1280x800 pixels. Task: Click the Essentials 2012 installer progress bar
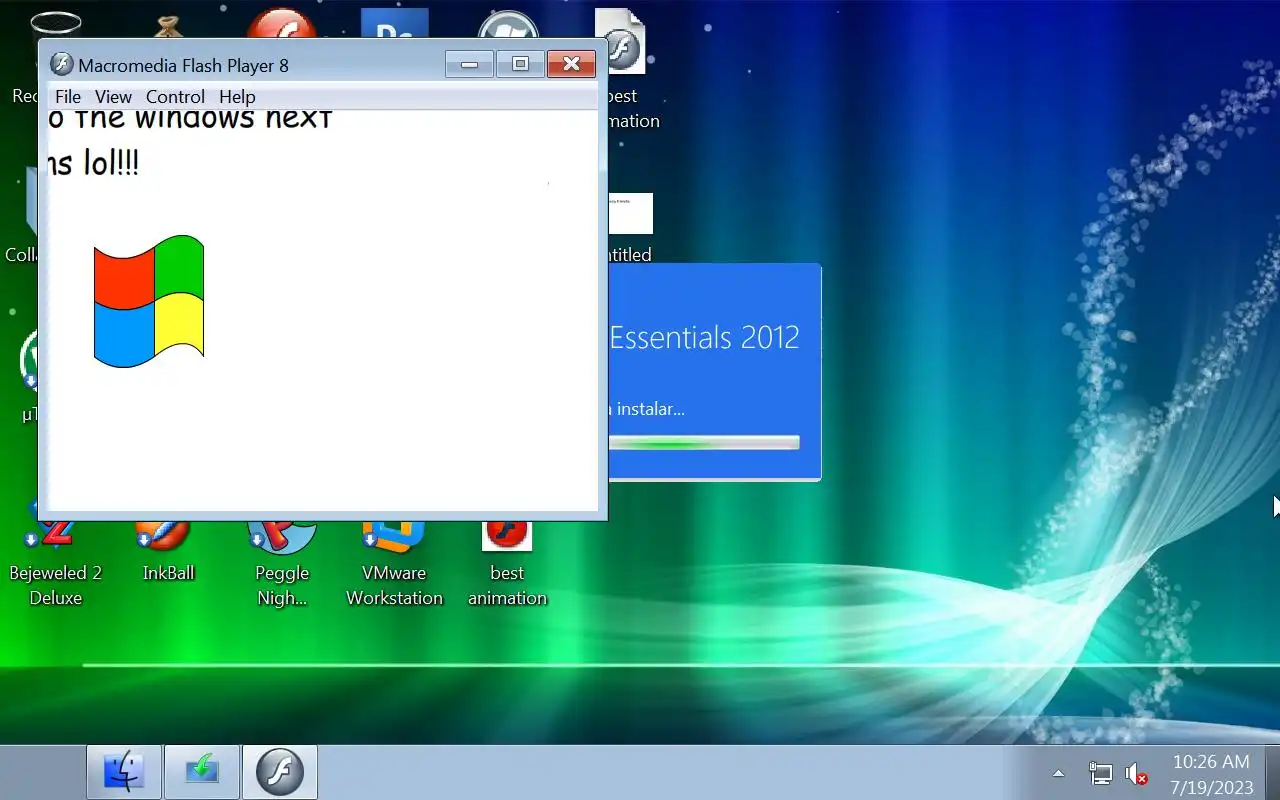pos(704,442)
